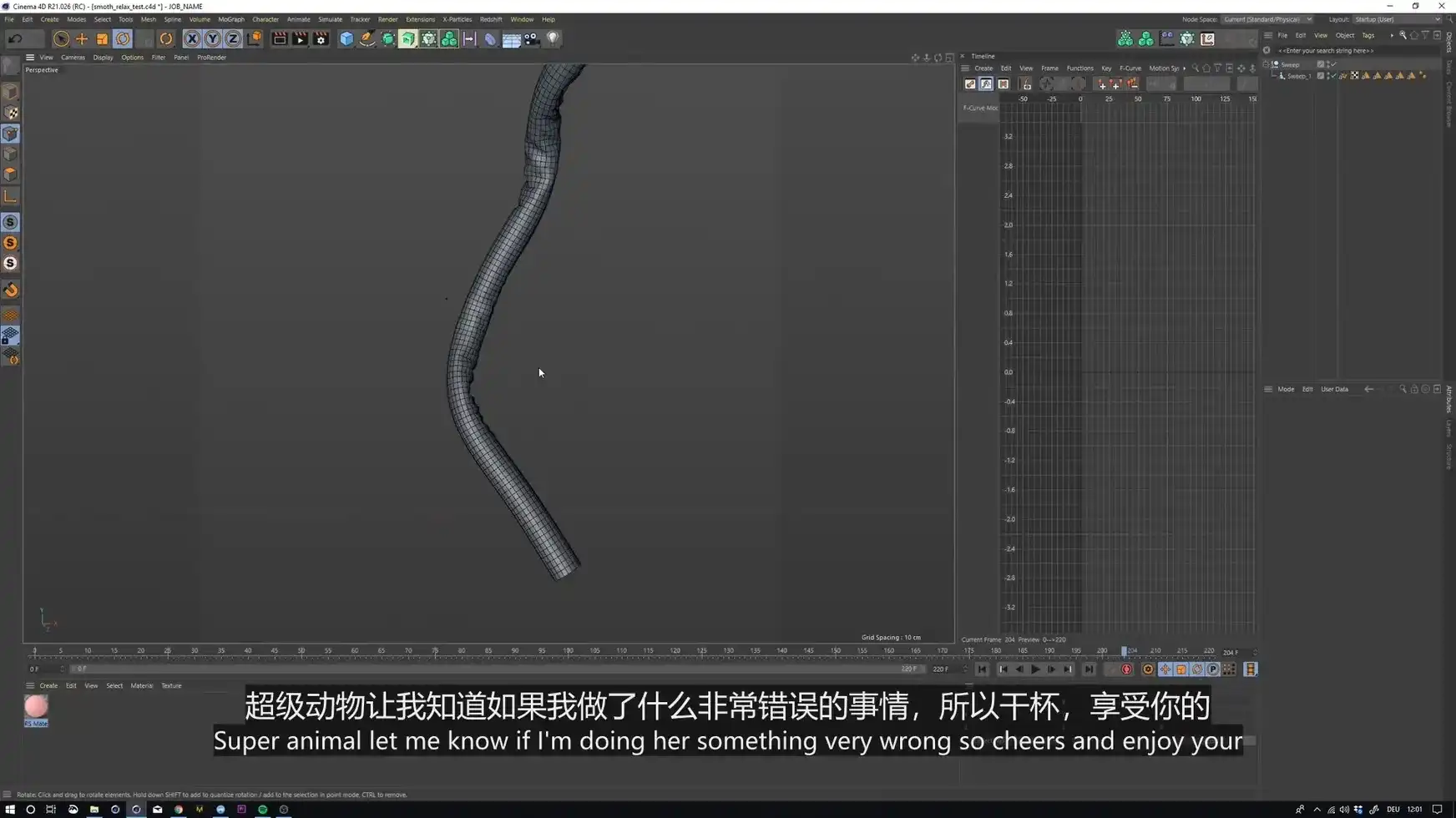Add a Cube primitive from the toolbar
The image size is (1456, 818).
point(346,38)
